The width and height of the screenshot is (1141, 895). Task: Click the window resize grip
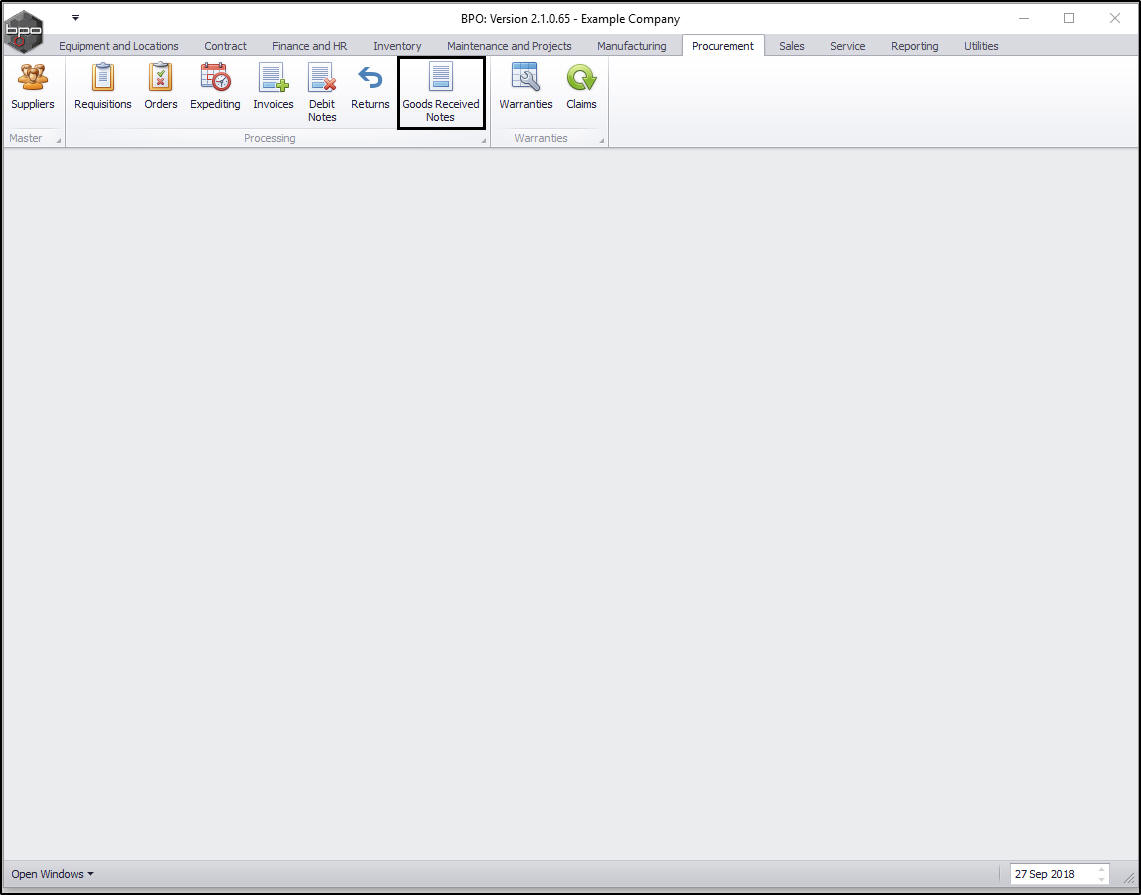point(1129,879)
